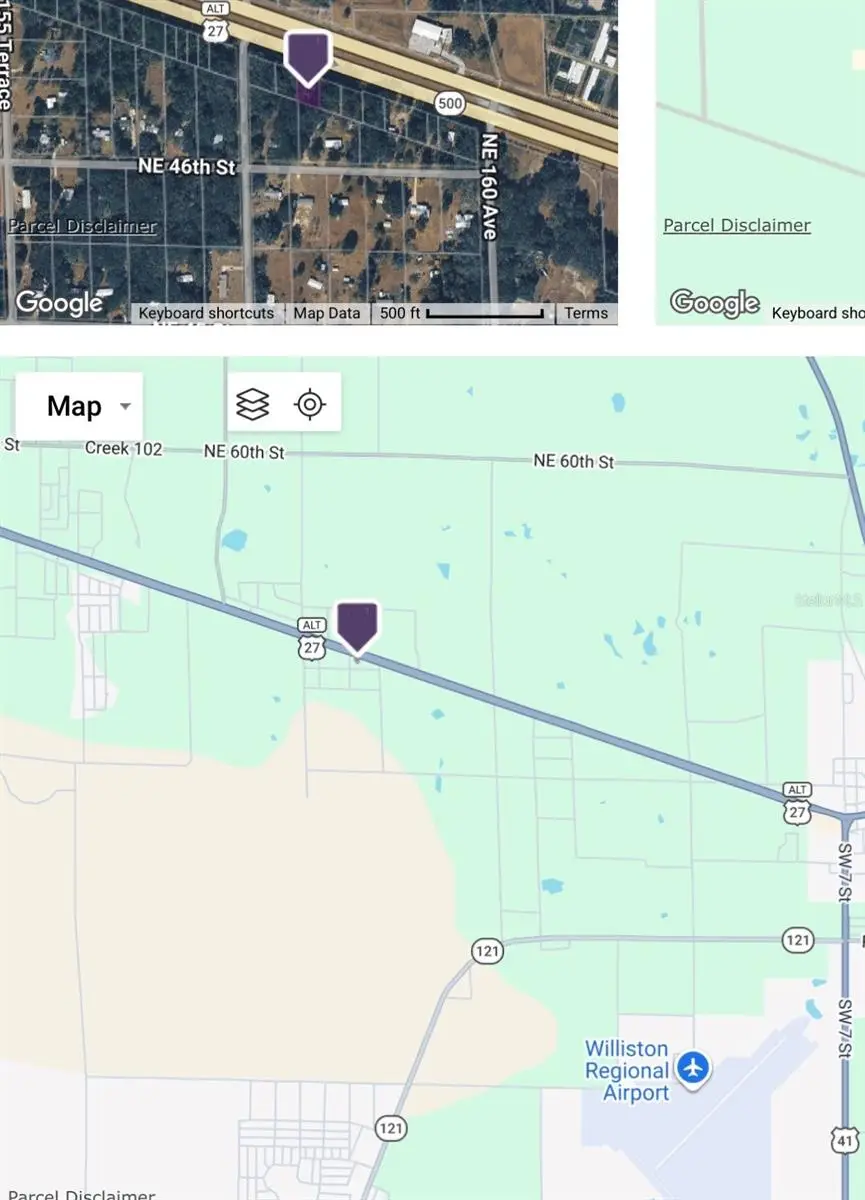The image size is (865, 1200).
Task: Click the my-location crosshair icon
Action: coord(311,404)
